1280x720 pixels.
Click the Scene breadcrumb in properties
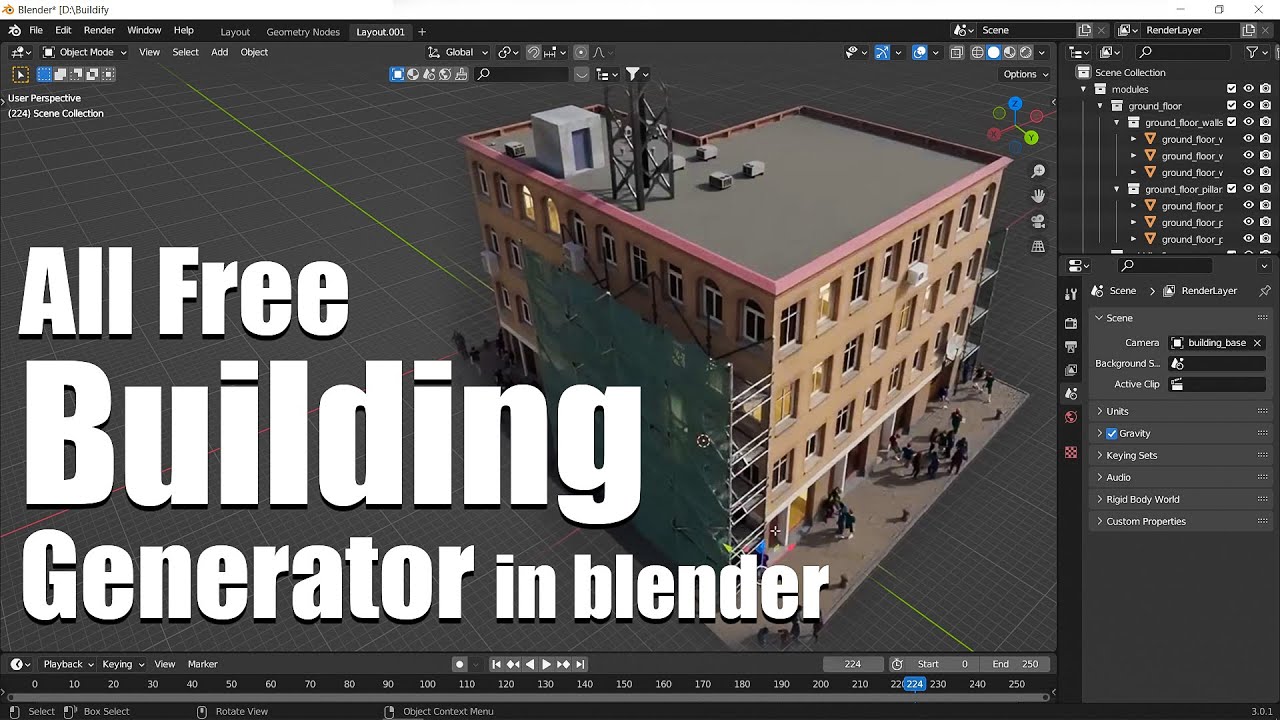(1123, 291)
